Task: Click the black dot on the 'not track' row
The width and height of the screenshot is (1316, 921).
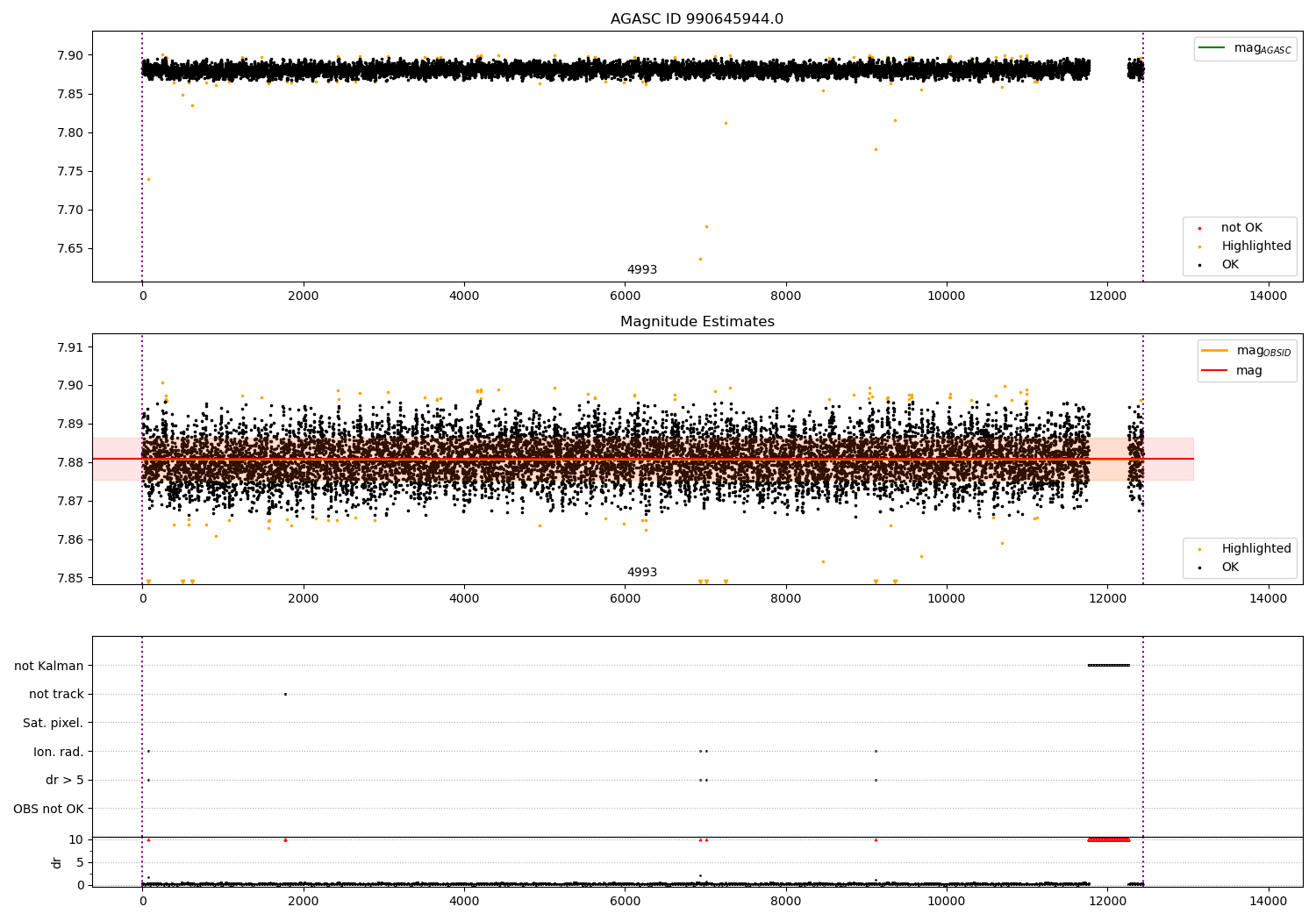Action: 285,695
